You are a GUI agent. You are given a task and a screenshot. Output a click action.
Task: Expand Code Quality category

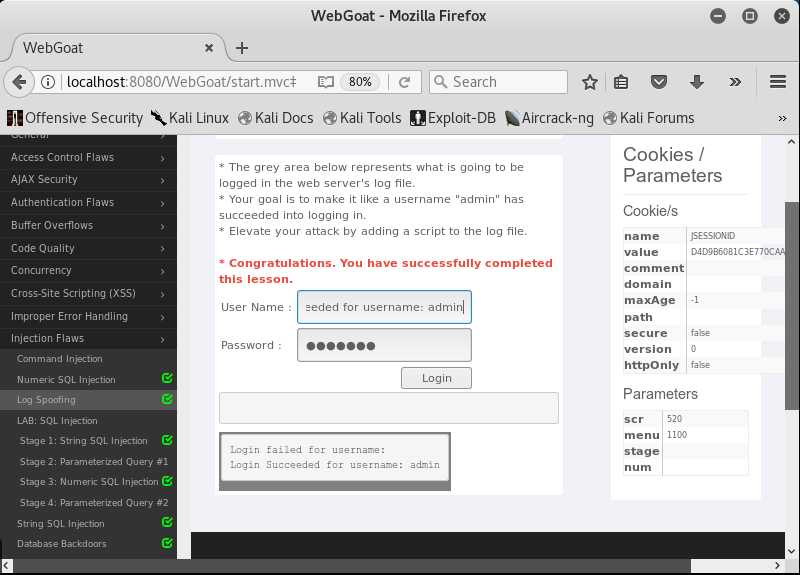tap(88, 248)
